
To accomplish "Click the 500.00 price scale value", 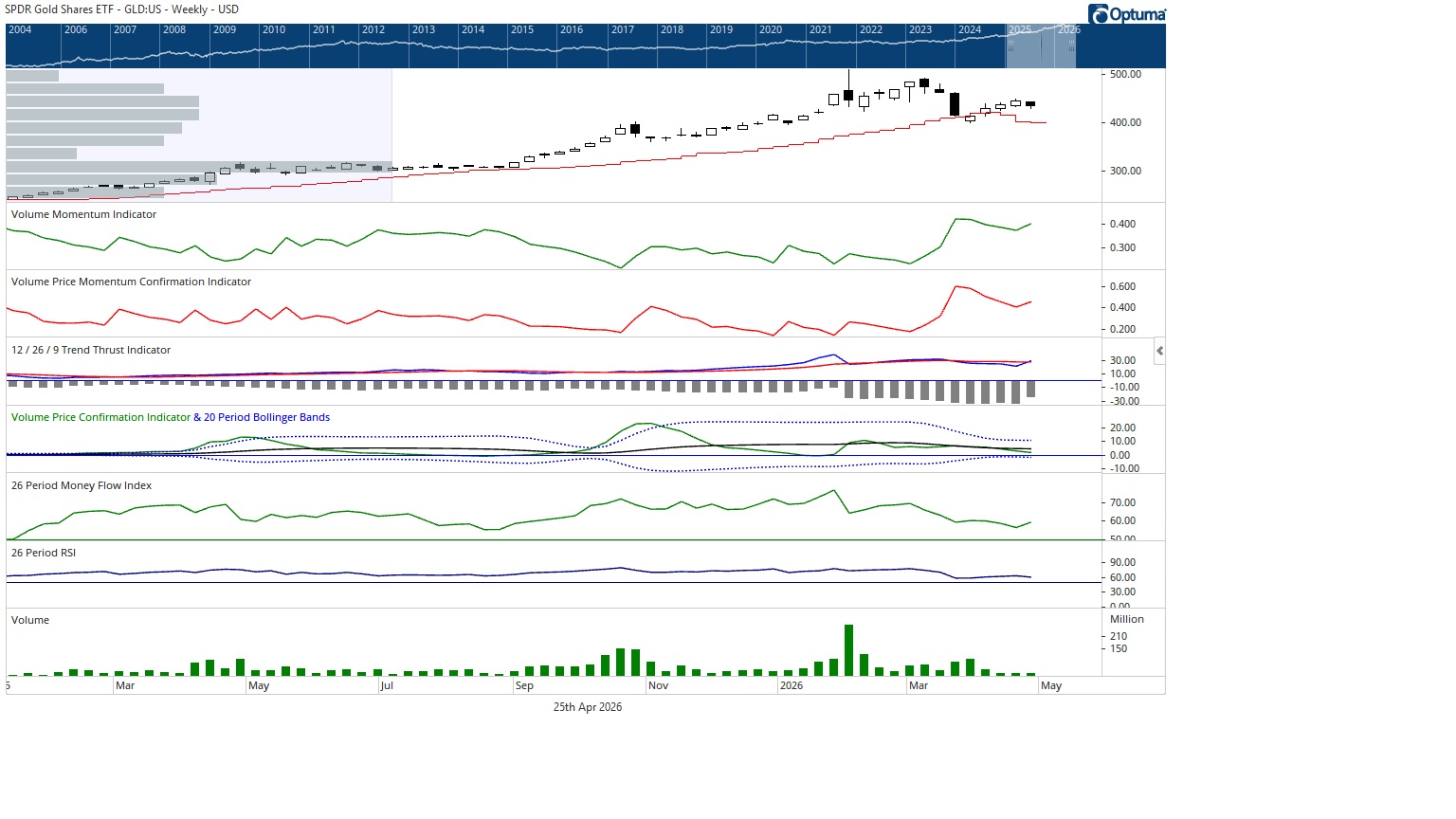I will click(1125, 74).
